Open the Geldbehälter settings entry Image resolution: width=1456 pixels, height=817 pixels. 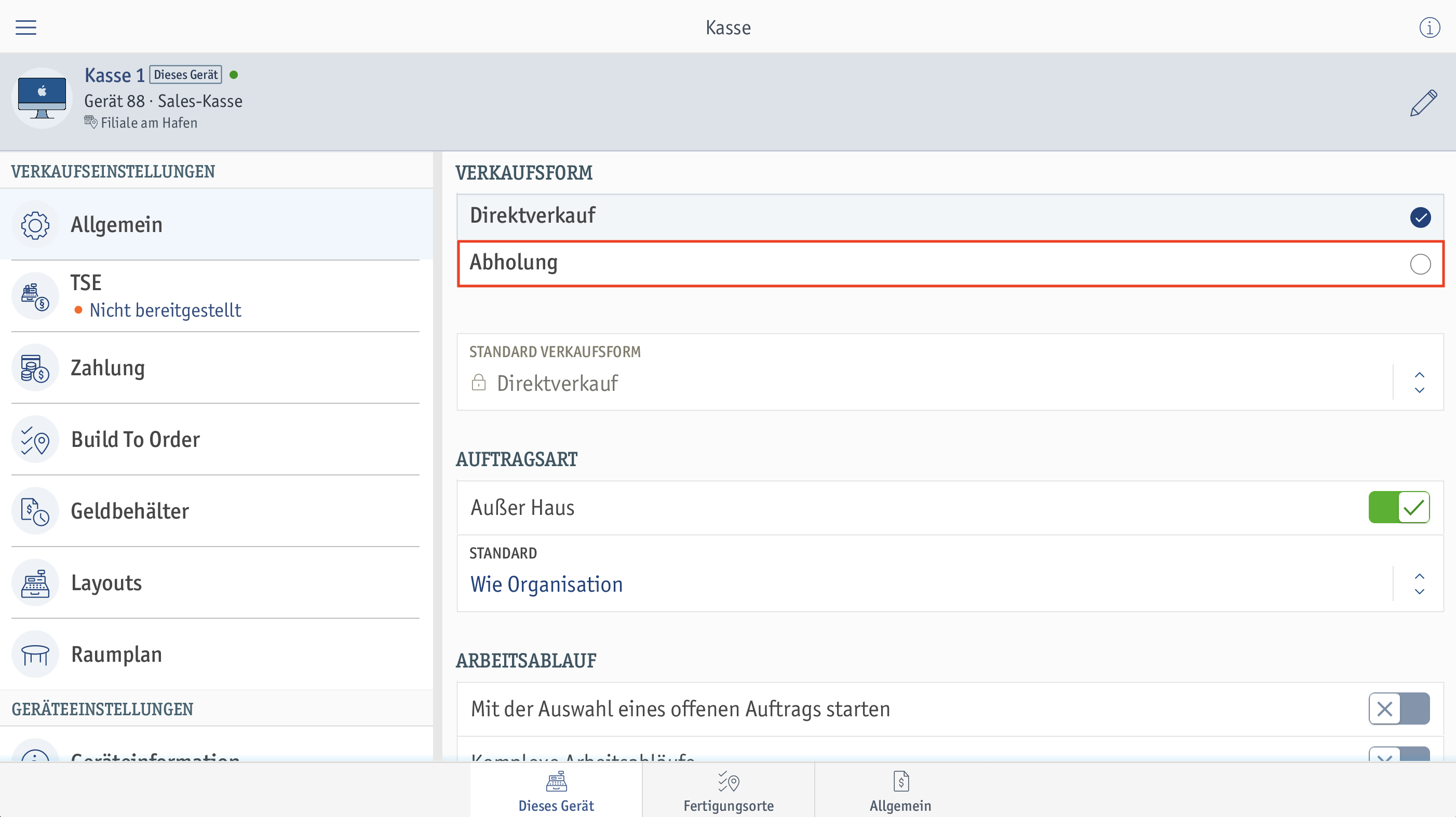coord(217,511)
